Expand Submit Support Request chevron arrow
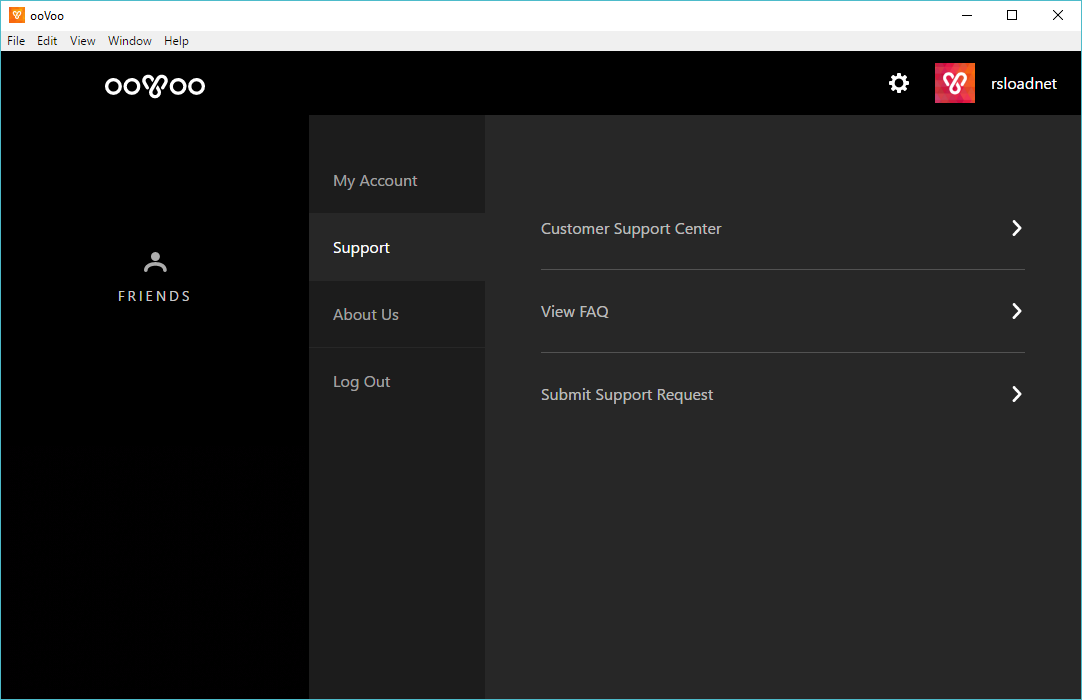1082x700 pixels. pyautogui.click(x=1016, y=394)
